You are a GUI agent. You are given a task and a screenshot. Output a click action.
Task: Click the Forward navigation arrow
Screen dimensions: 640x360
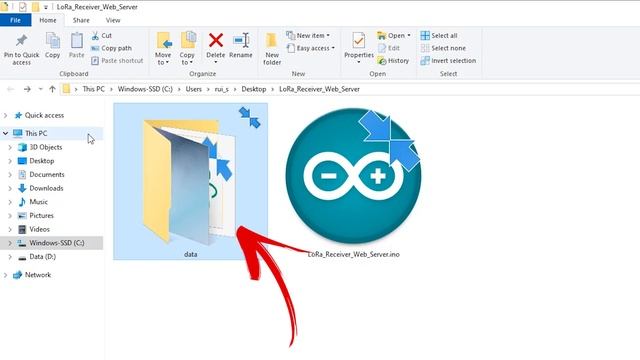click(x=27, y=89)
